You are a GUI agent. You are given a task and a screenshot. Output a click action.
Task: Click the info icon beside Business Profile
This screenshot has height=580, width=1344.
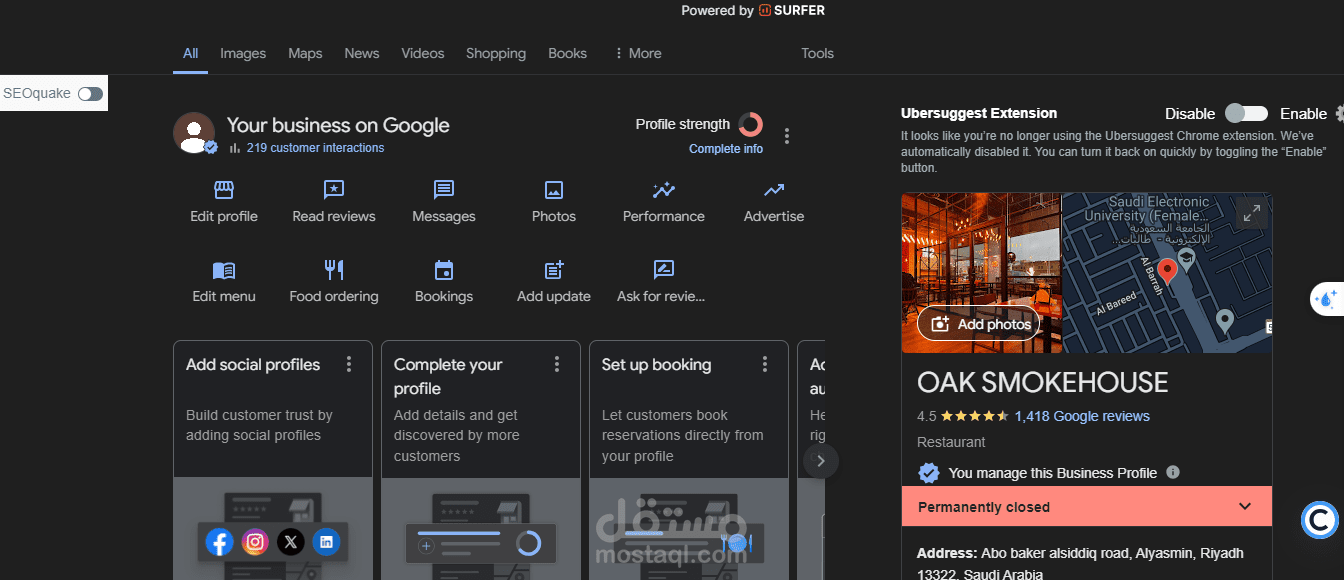pyautogui.click(x=1173, y=472)
